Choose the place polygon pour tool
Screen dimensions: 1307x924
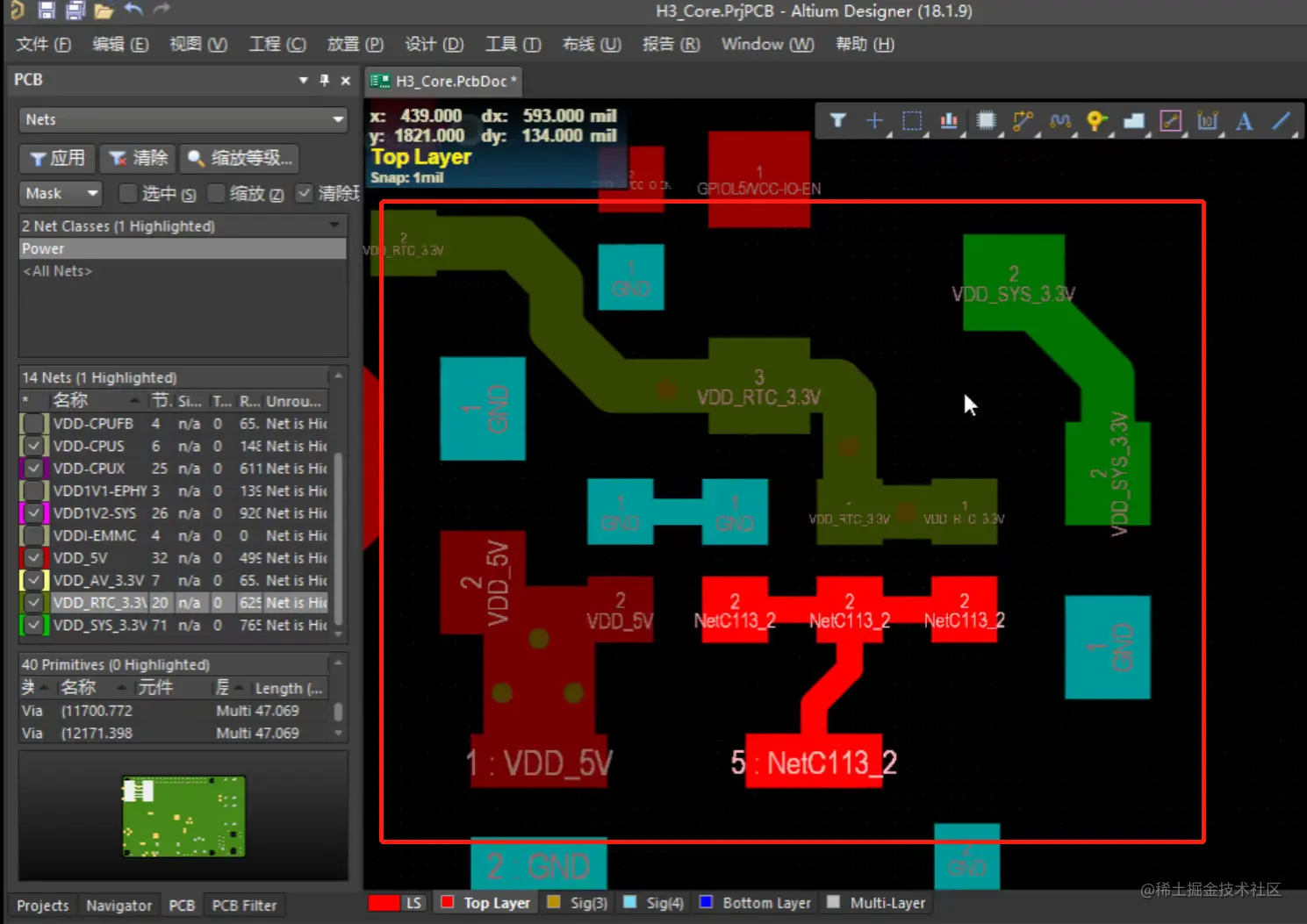coord(1134,121)
